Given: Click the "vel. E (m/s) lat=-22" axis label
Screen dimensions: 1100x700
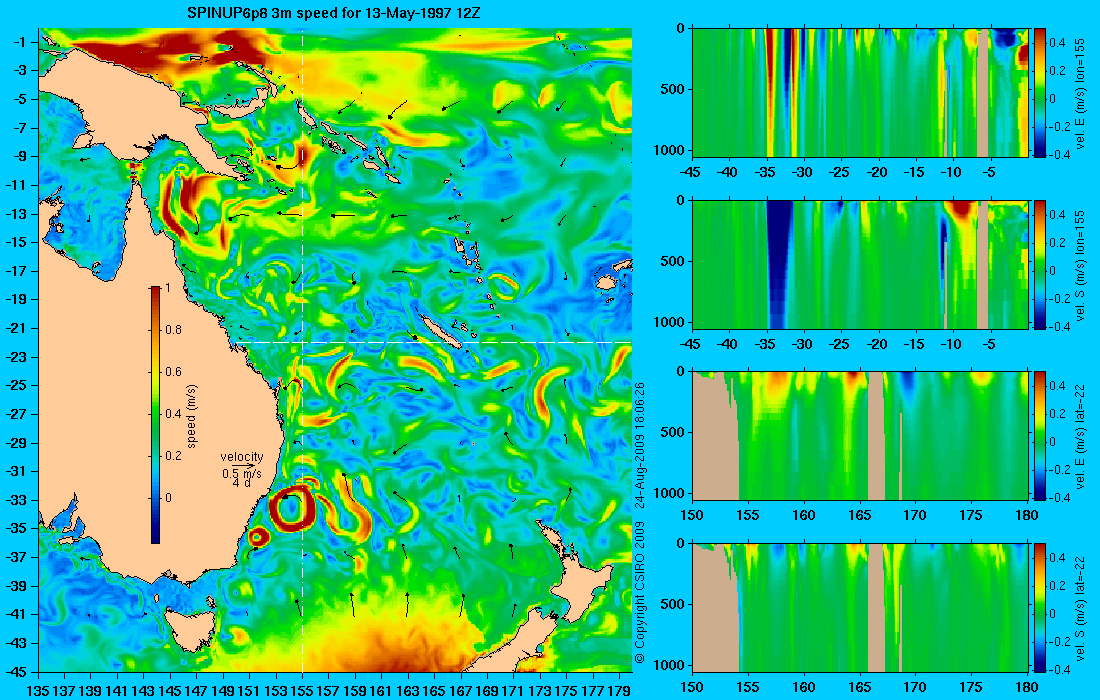Looking at the screenshot, I should coord(1080,436).
